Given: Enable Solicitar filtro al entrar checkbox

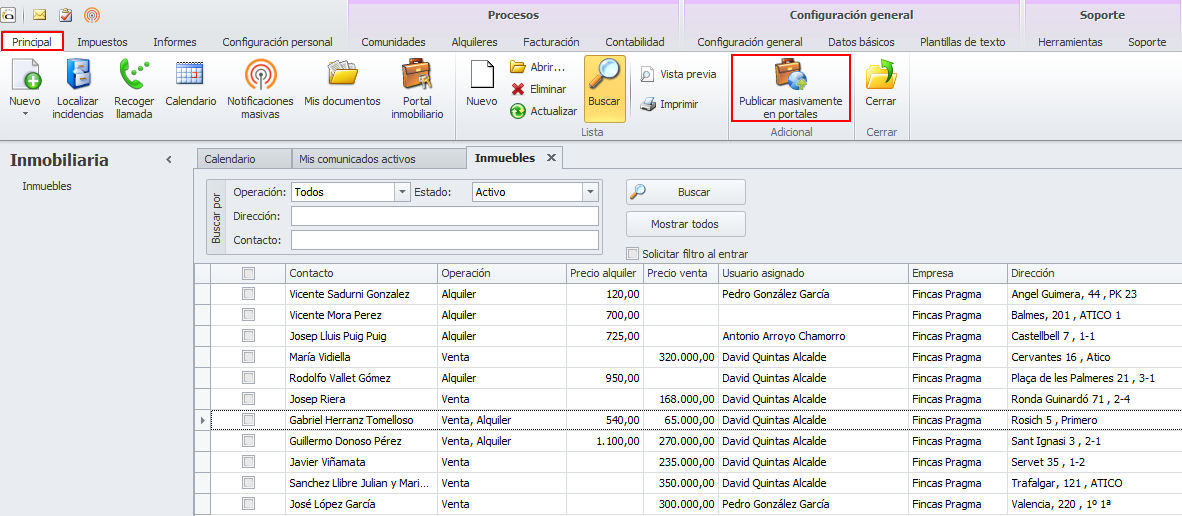Looking at the screenshot, I should [632, 254].
